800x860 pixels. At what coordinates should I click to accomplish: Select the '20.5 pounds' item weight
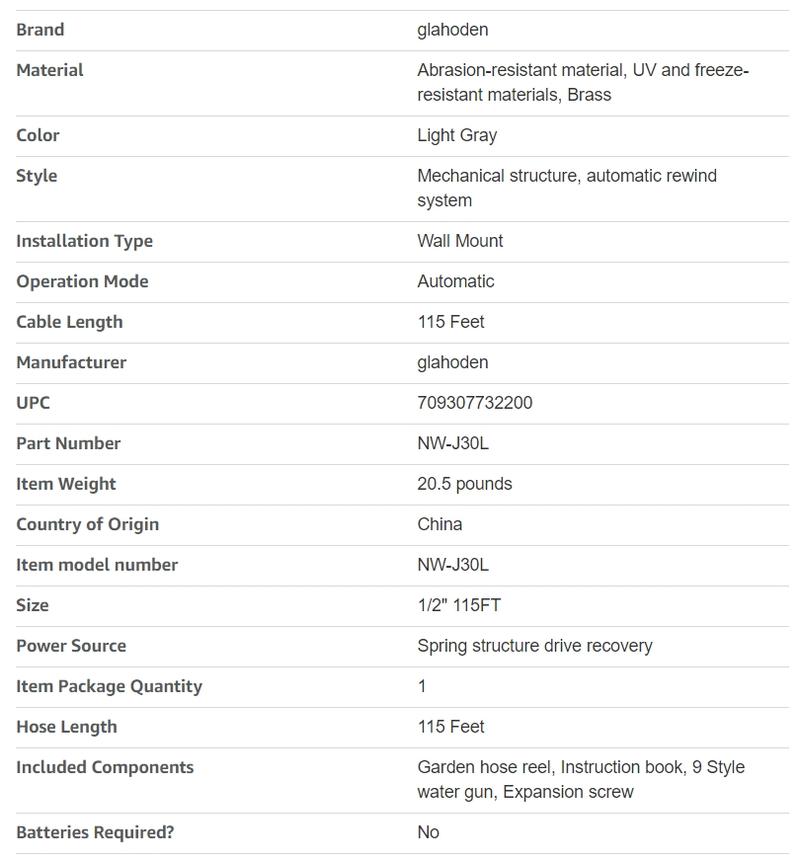(464, 484)
